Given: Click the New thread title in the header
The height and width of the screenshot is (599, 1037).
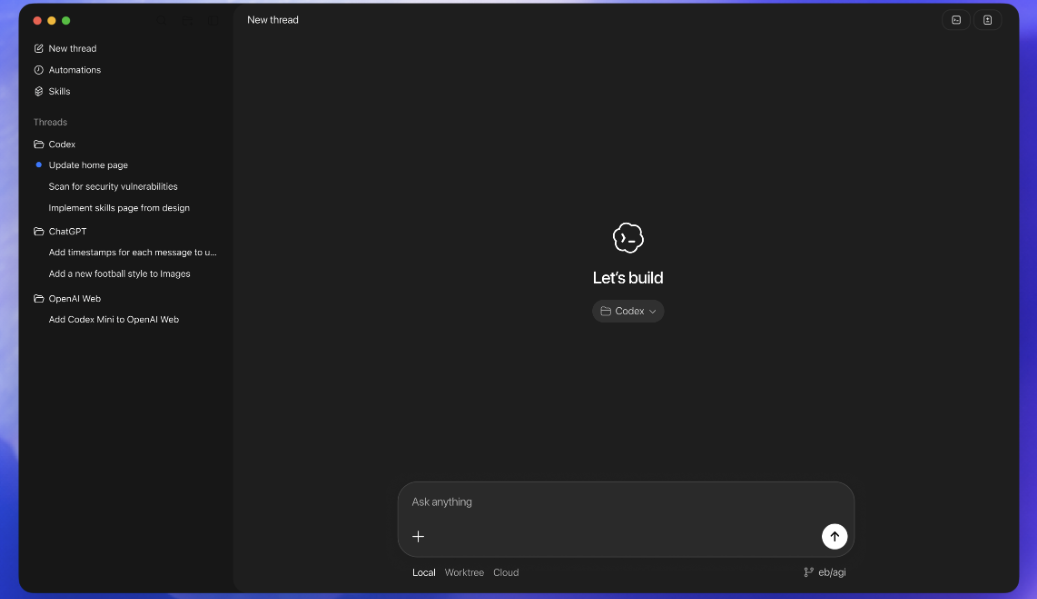Looking at the screenshot, I should 272,20.
